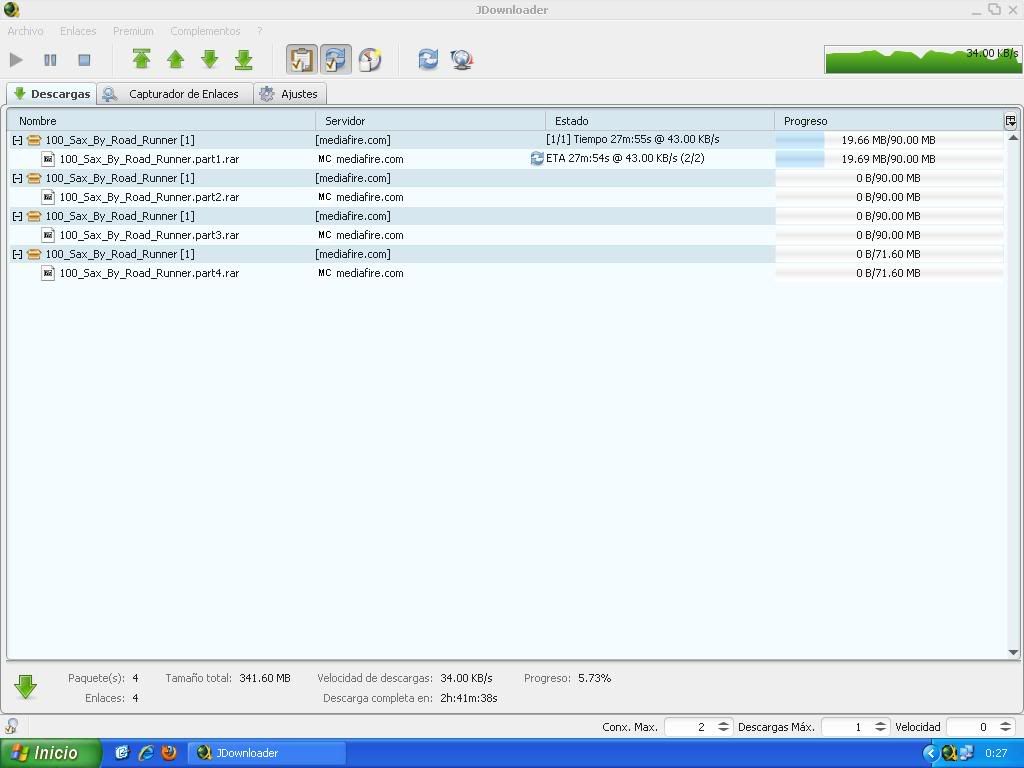Click the MC host icon in part4.rar row
This screenshot has height=768, width=1024.
pyautogui.click(x=325, y=273)
